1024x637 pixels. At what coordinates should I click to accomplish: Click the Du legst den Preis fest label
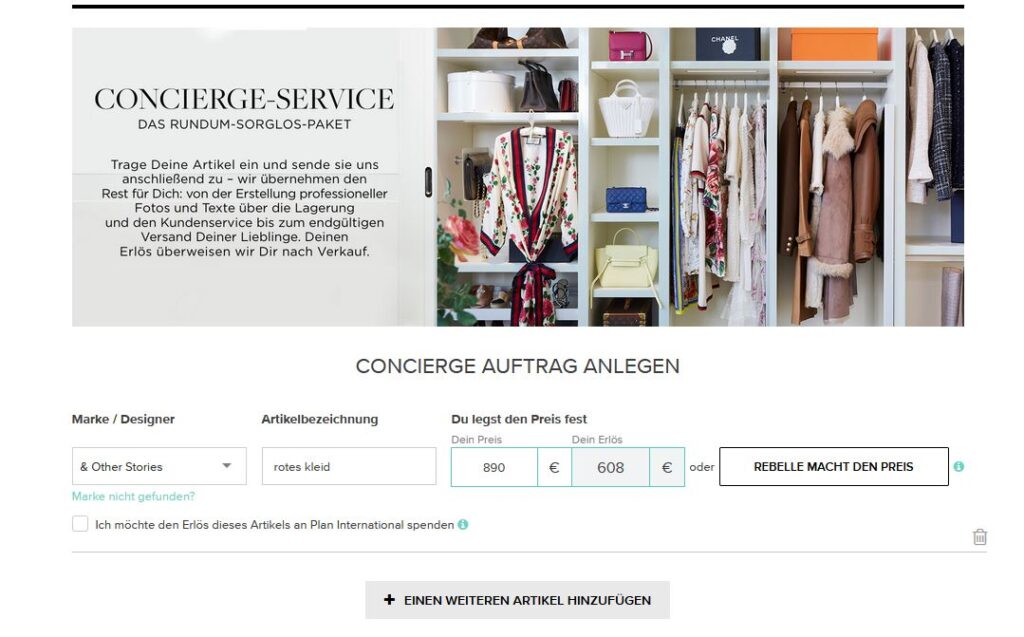click(x=519, y=419)
